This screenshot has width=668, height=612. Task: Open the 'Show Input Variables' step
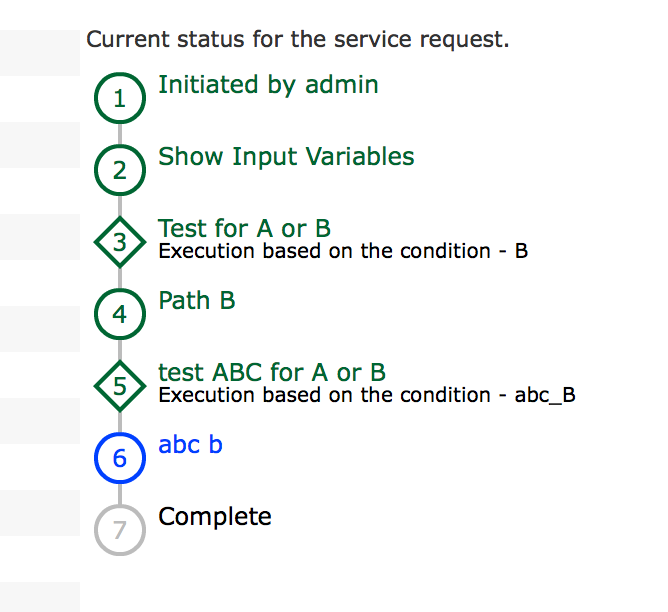(286, 156)
